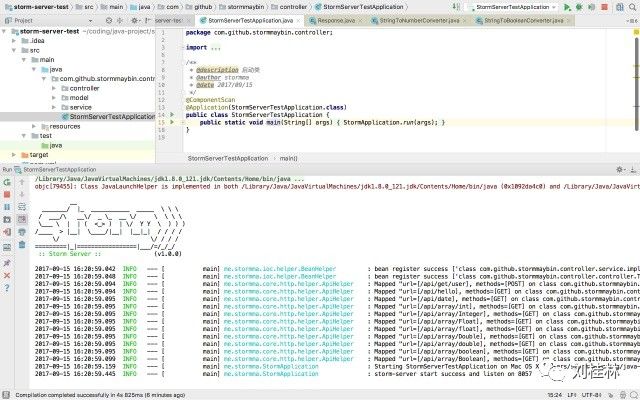Image resolution: width=640 pixels, height=400 pixels.
Task: Expand the controller package
Action: [54, 88]
